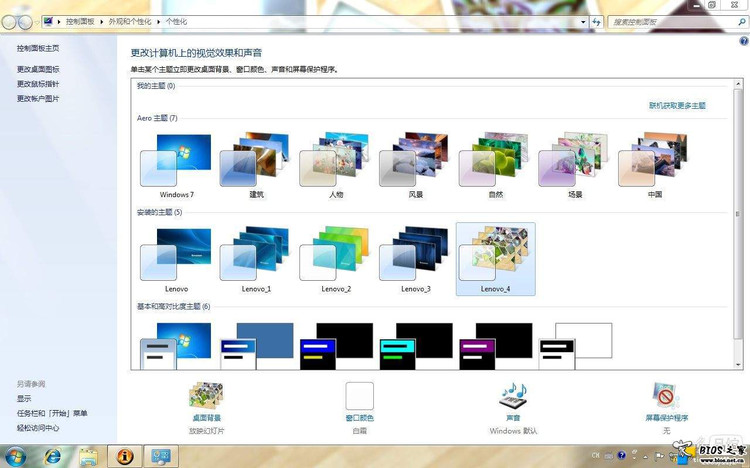The height and width of the screenshot is (468, 750).
Task: Select high contrast theme with blue title bar
Action: point(336,345)
